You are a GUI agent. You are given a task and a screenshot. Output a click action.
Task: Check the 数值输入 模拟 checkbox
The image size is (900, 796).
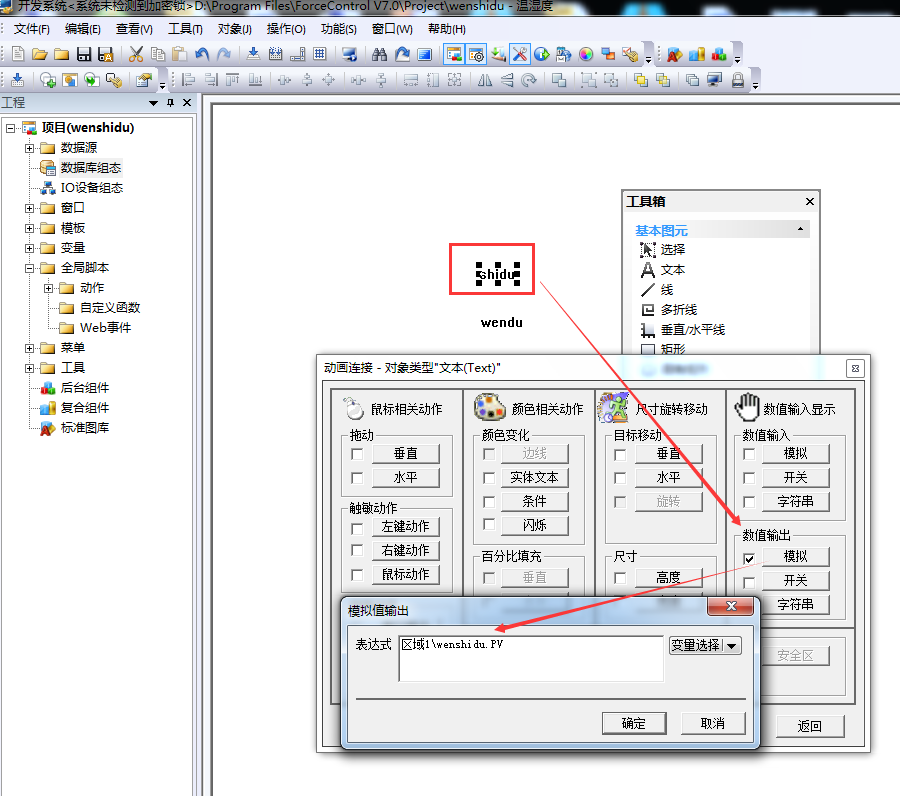(749, 454)
